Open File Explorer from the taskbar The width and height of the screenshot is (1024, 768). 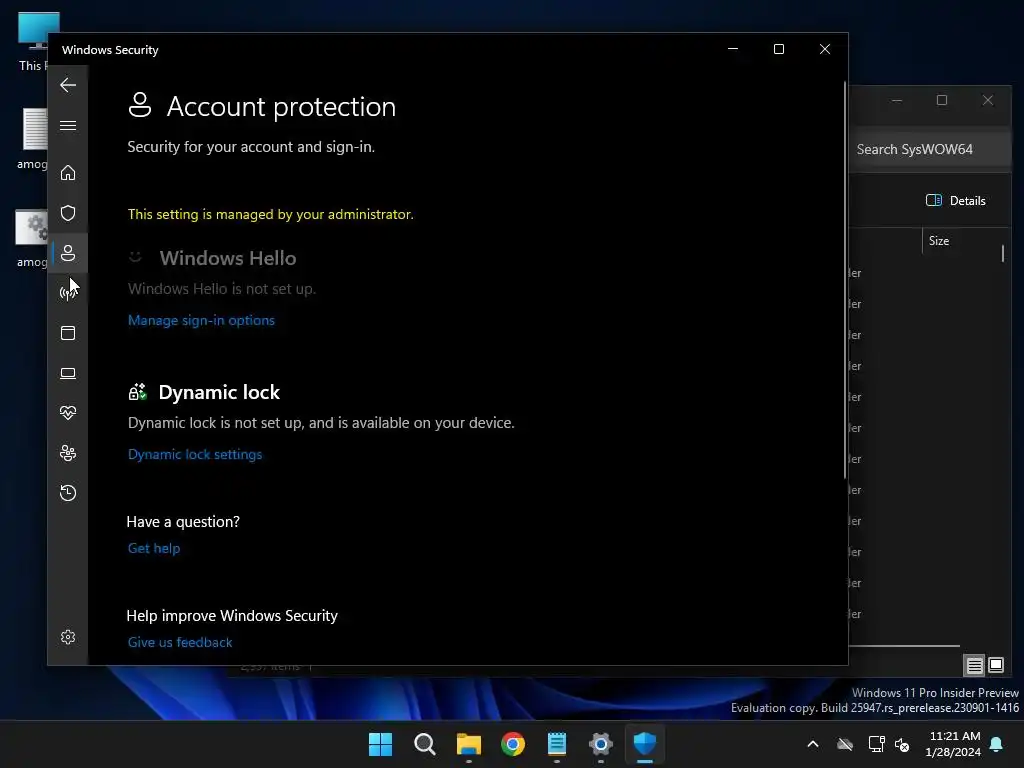(x=469, y=744)
